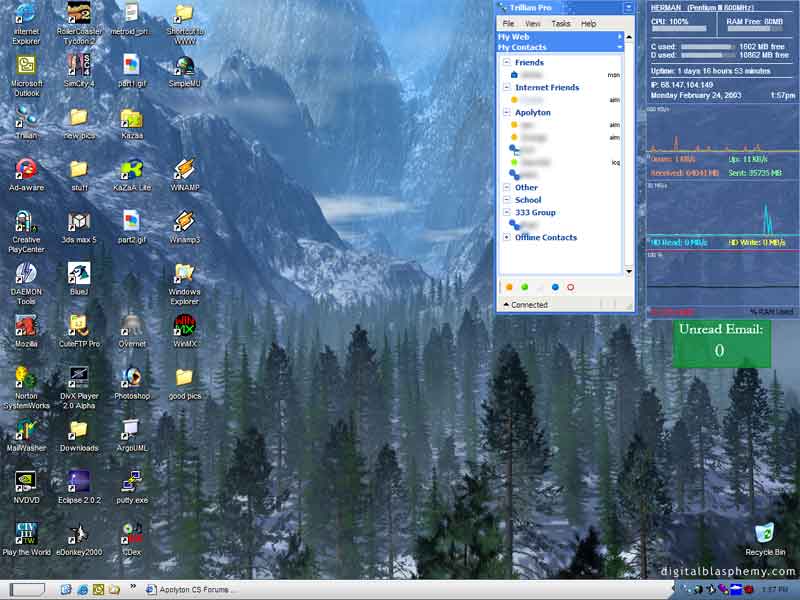The width and height of the screenshot is (800, 600).
Task: Open the CuteFTP Pro shortcut
Action: pyautogui.click(x=79, y=326)
